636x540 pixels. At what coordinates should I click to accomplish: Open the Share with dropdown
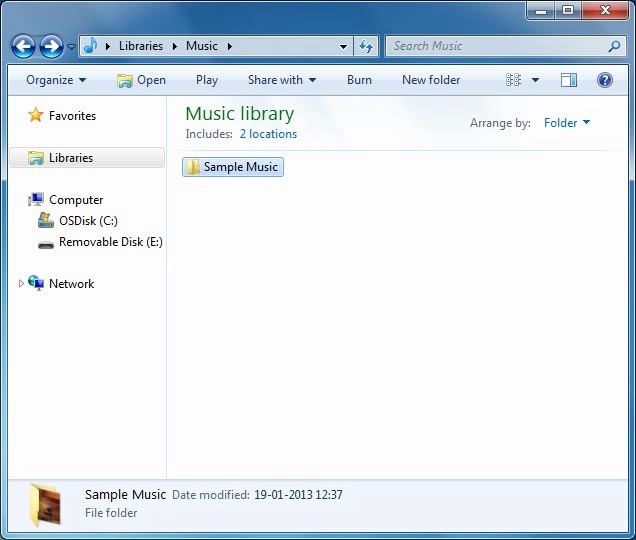[x=281, y=80]
